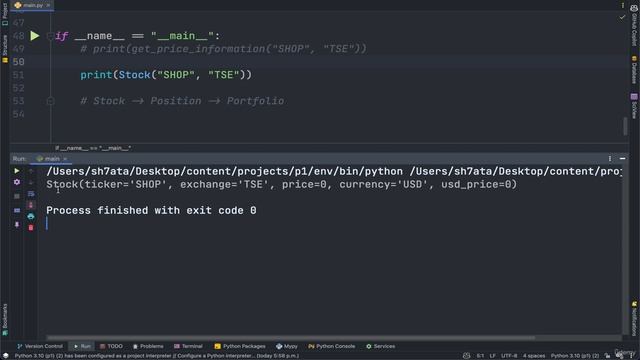Click the python interpreter path in console output
Viewport: 640px width, 360px height.
pos(224,171)
